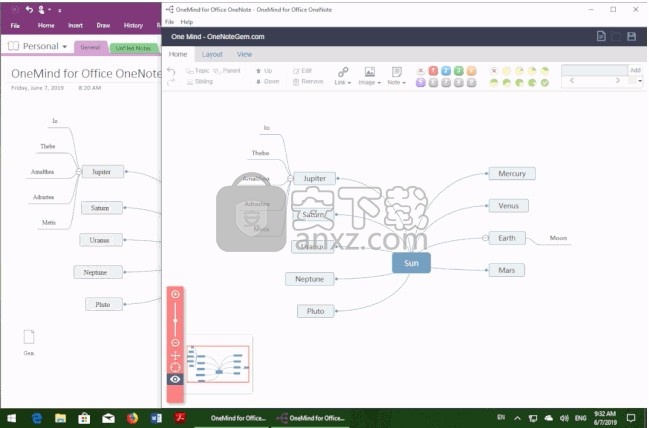Mark progress complete with green check icon
This screenshot has width=649, height=428.
tap(545, 82)
